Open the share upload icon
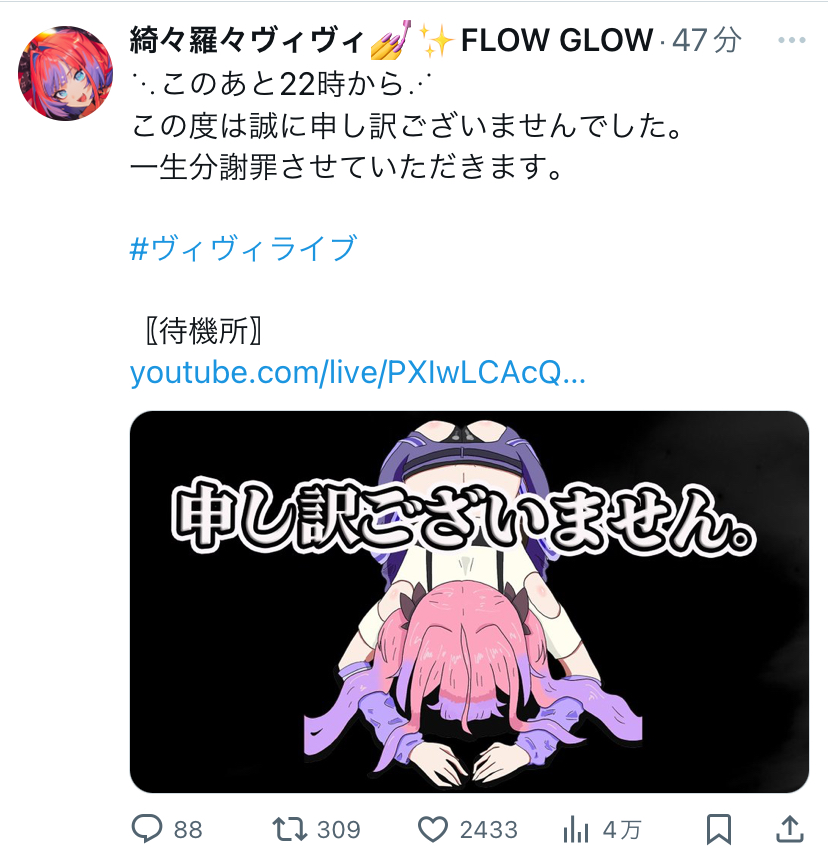 click(x=790, y=828)
